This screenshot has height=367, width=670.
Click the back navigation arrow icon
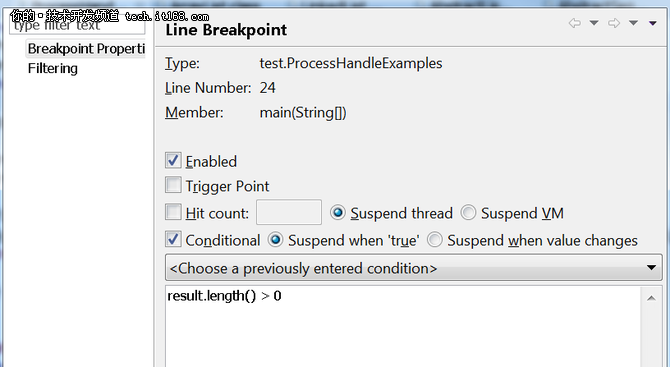tap(575, 23)
